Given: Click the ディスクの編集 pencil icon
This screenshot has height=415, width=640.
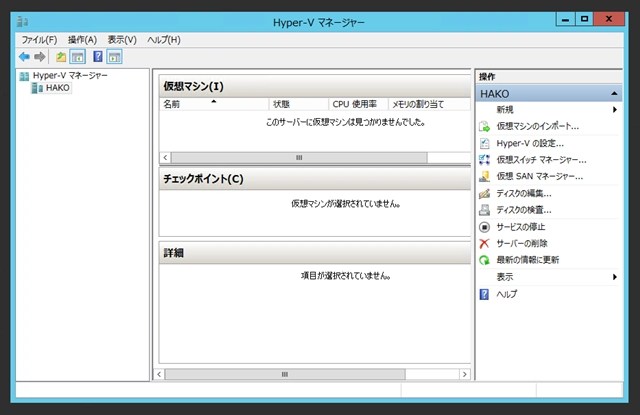Looking at the screenshot, I should (484, 193).
